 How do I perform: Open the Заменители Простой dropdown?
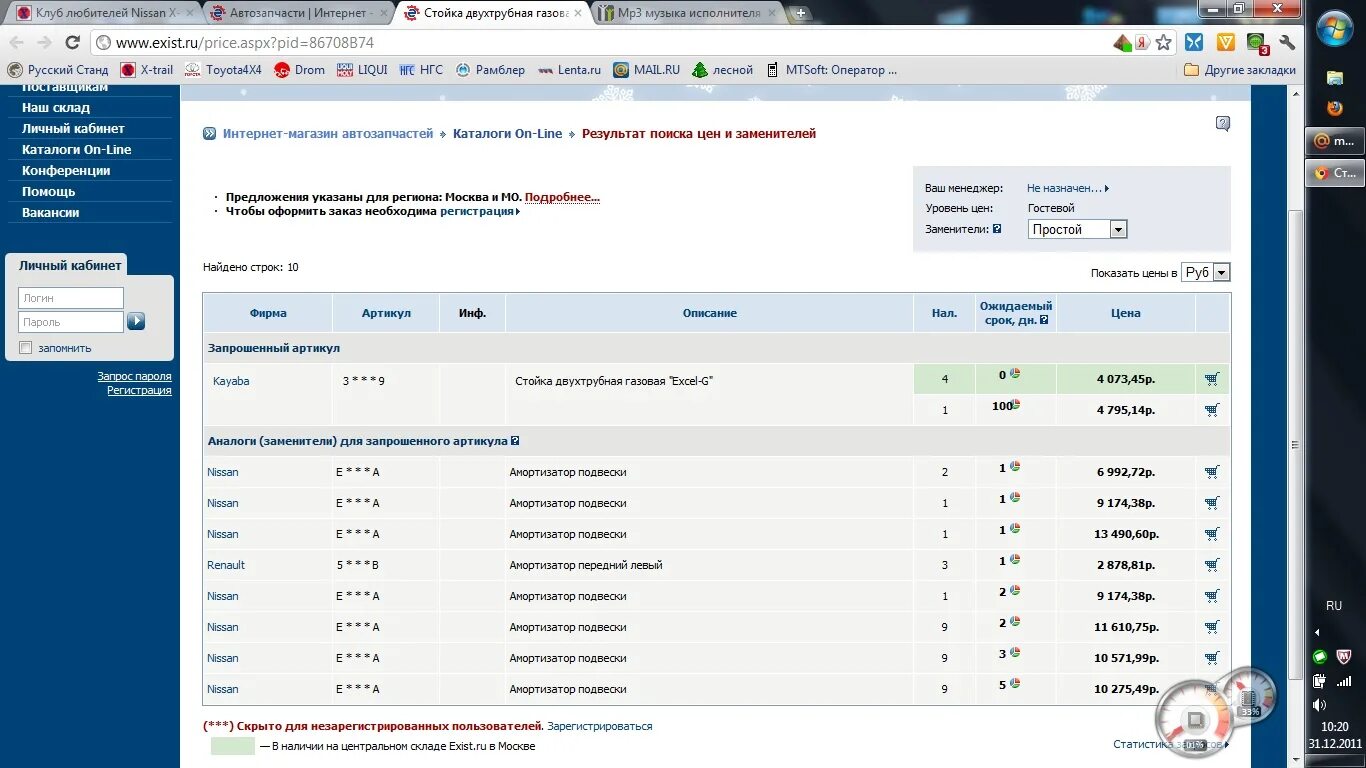click(1078, 229)
